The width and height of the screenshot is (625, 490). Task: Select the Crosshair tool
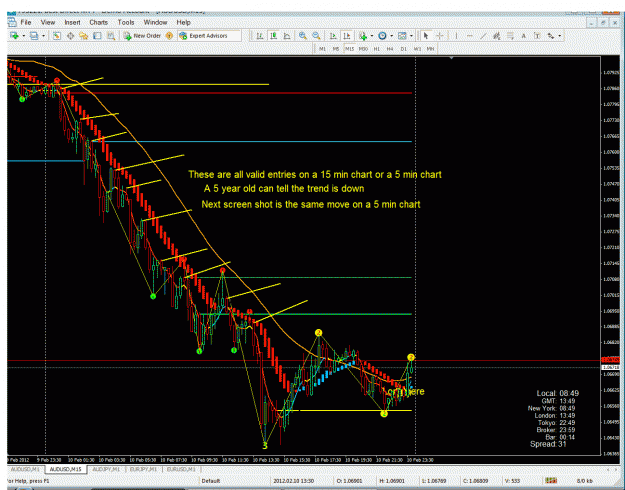[440, 36]
